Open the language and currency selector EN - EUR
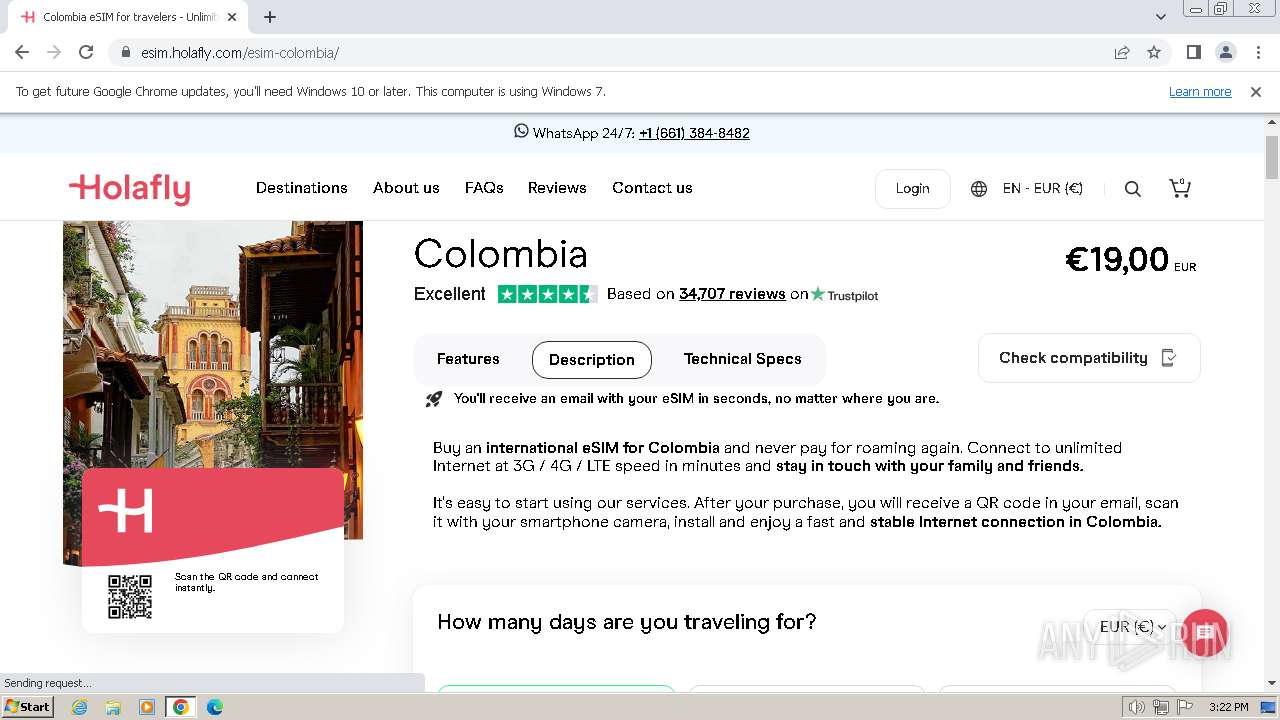 coord(1043,188)
